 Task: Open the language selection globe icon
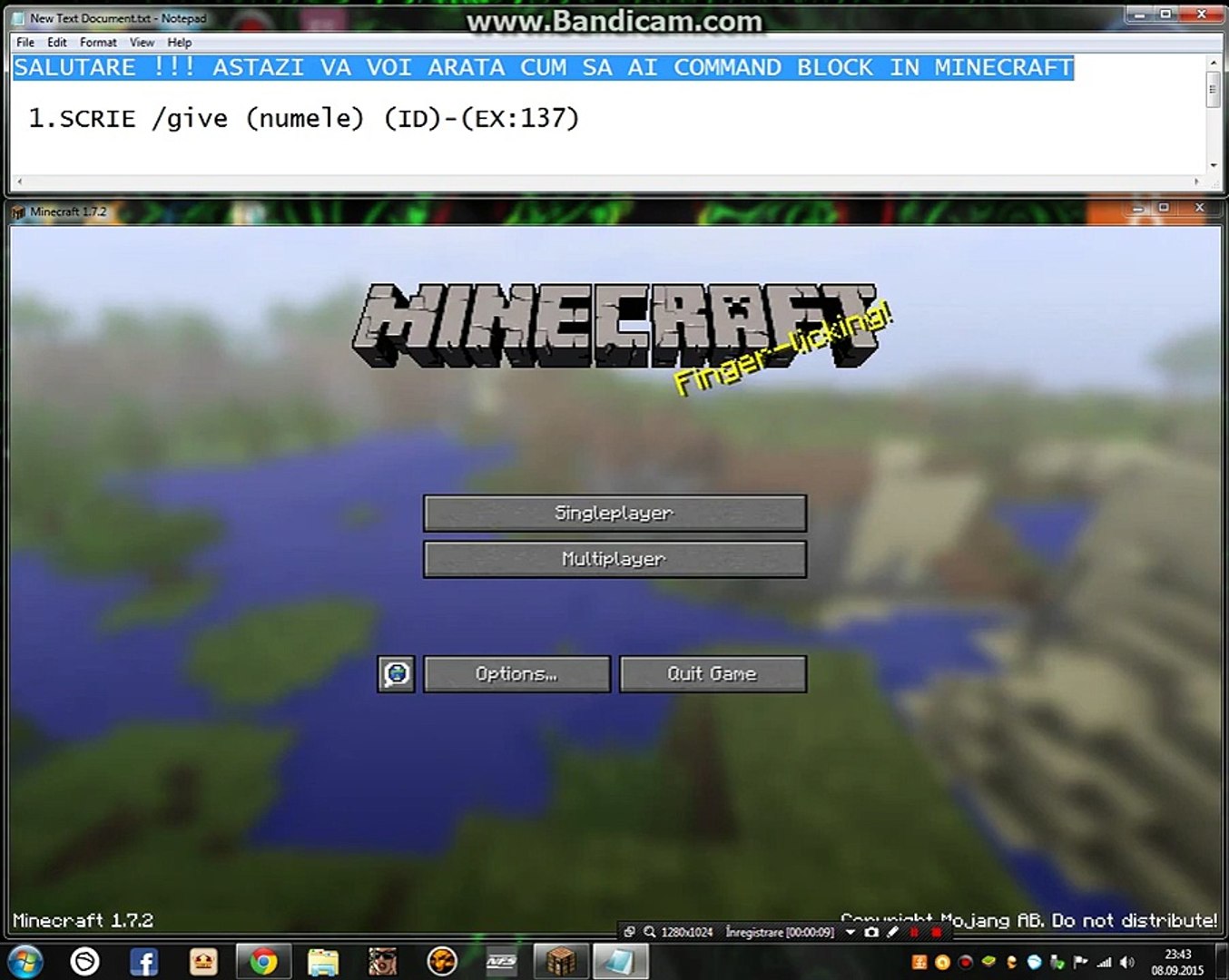coord(396,674)
